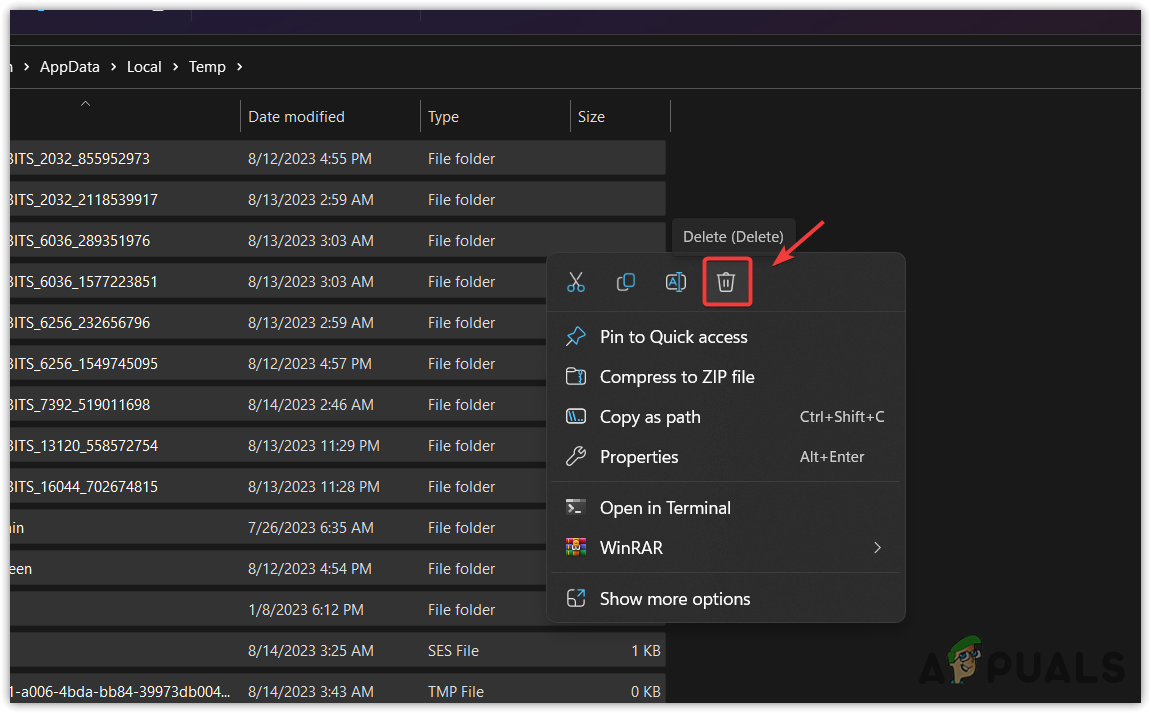Click the 8/14/2023 2:46 AM date cell
Screen dimensions: 1151x713
[x=311, y=405]
